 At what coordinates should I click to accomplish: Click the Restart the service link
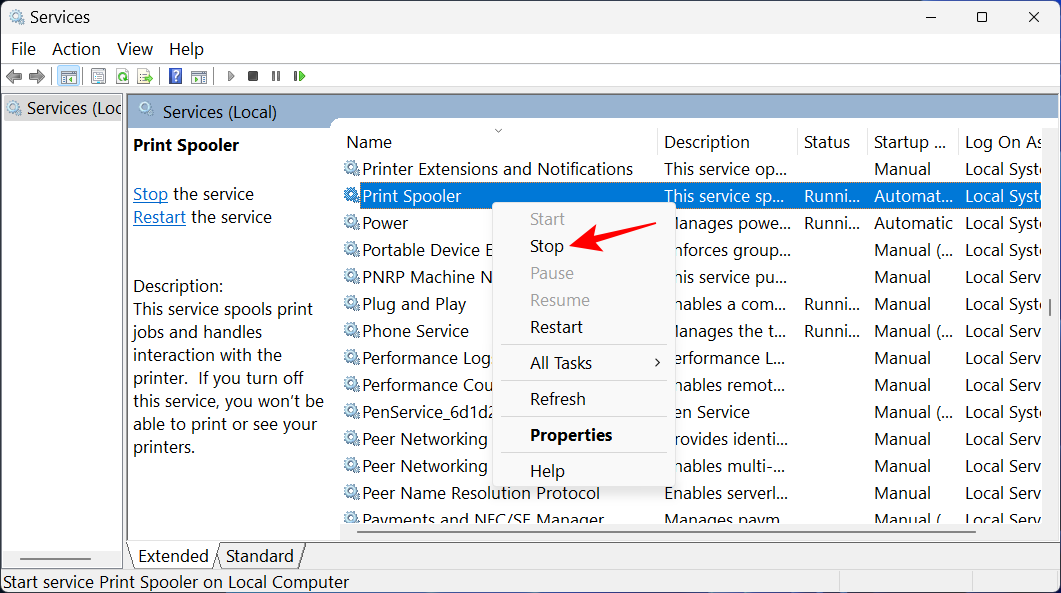click(x=159, y=217)
